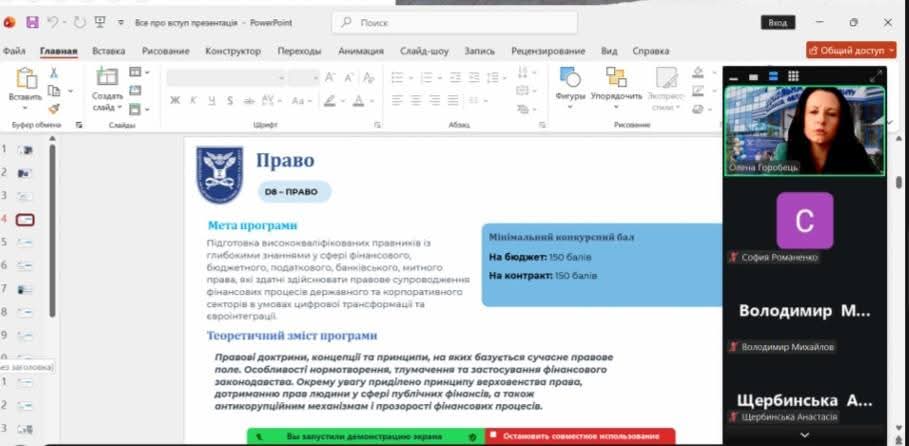Click Остановить совместное использование button
Viewport: 909px width, 446px height.
(580, 437)
